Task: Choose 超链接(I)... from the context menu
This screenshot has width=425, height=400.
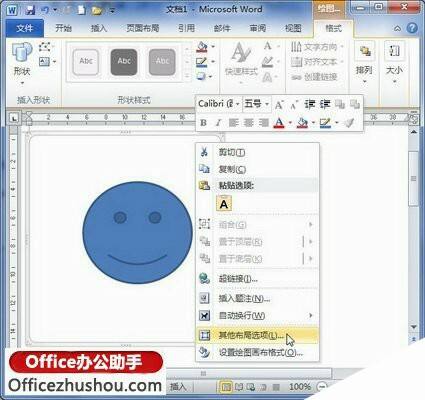Action: click(x=257, y=279)
